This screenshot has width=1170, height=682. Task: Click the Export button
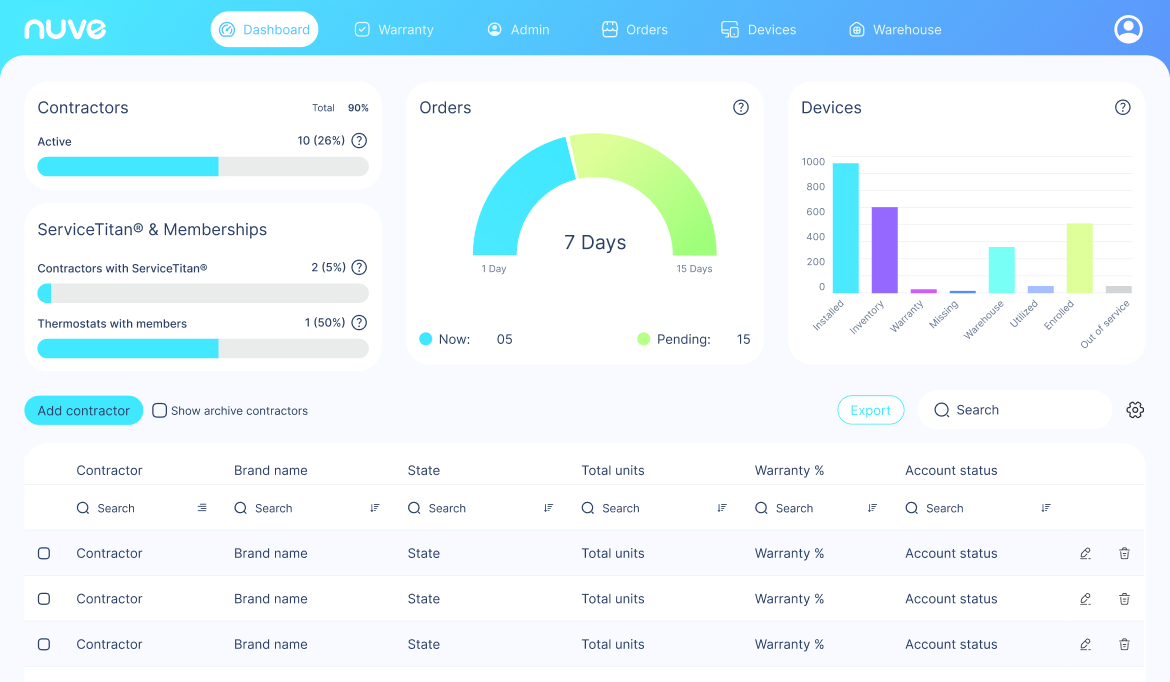[x=870, y=410]
